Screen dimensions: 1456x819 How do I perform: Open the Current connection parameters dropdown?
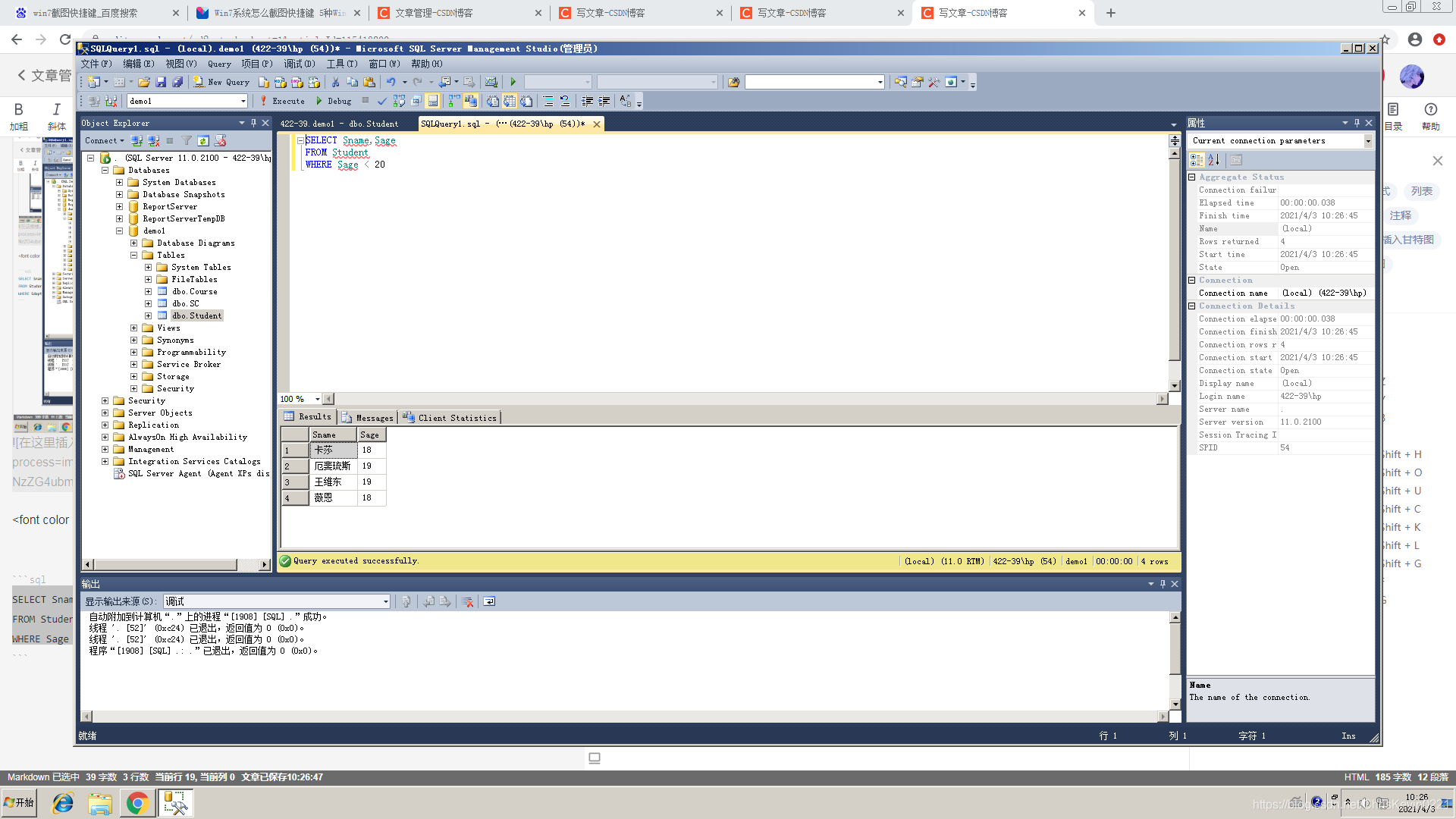1368,141
